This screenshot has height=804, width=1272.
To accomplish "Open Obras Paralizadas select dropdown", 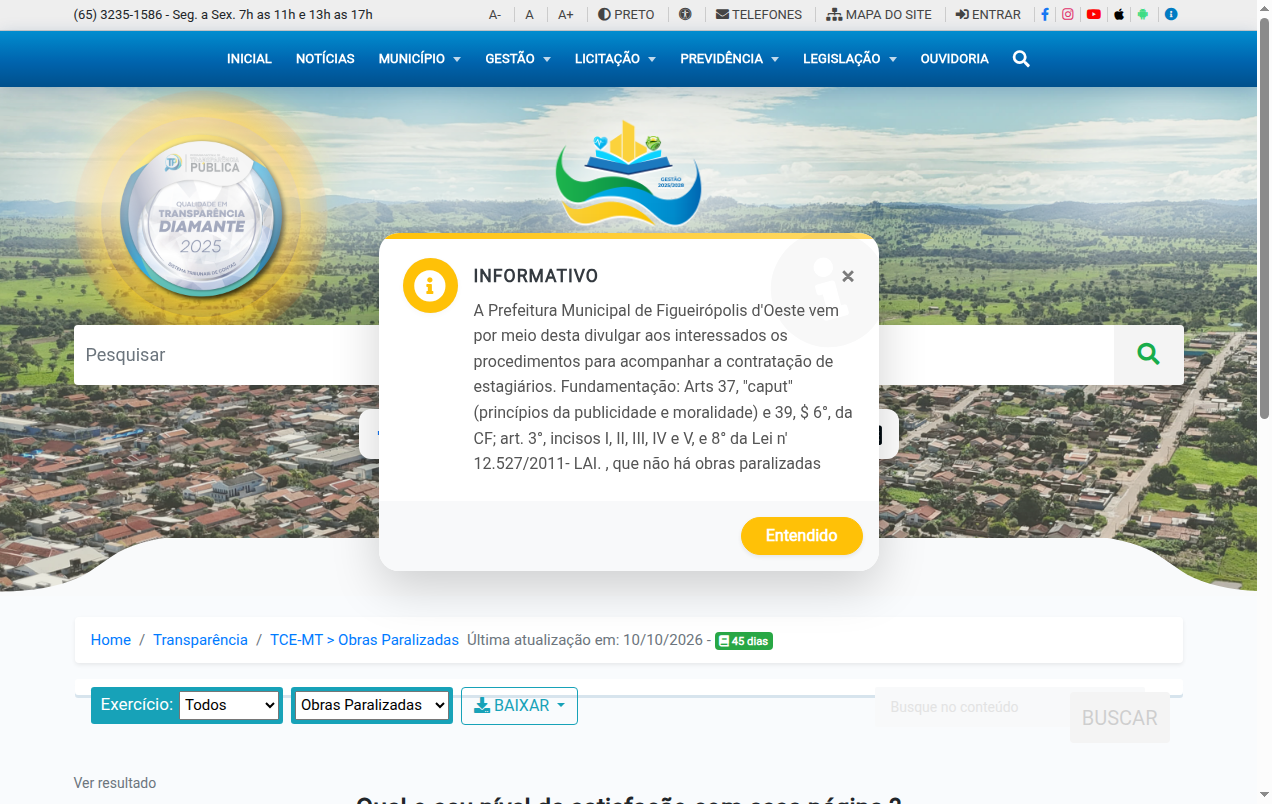I will point(372,705).
